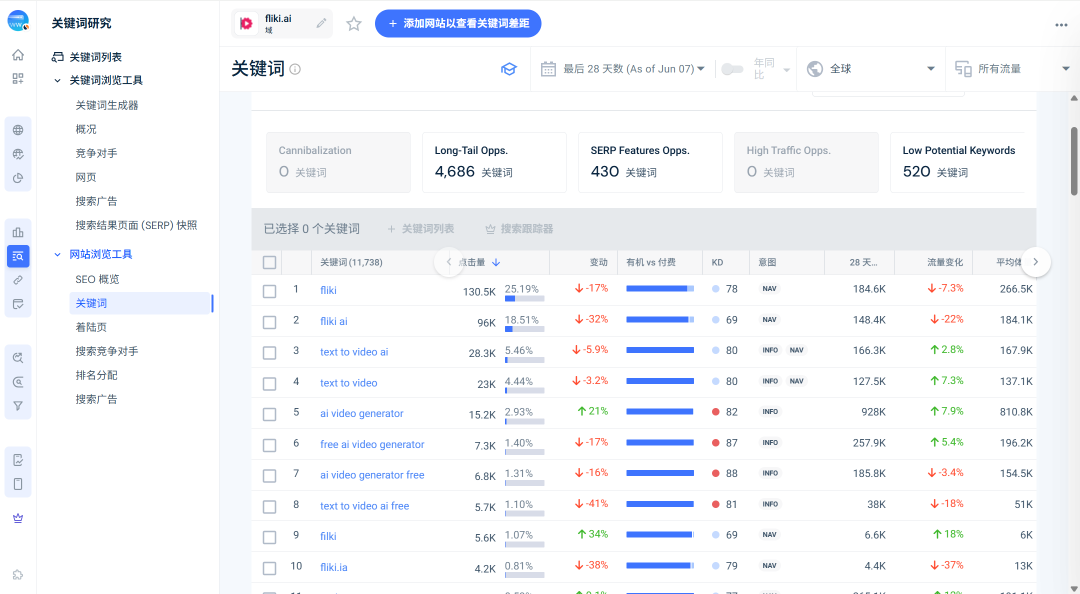Open the crown upgrade icon
The width and height of the screenshot is (1080, 594).
[18, 518]
